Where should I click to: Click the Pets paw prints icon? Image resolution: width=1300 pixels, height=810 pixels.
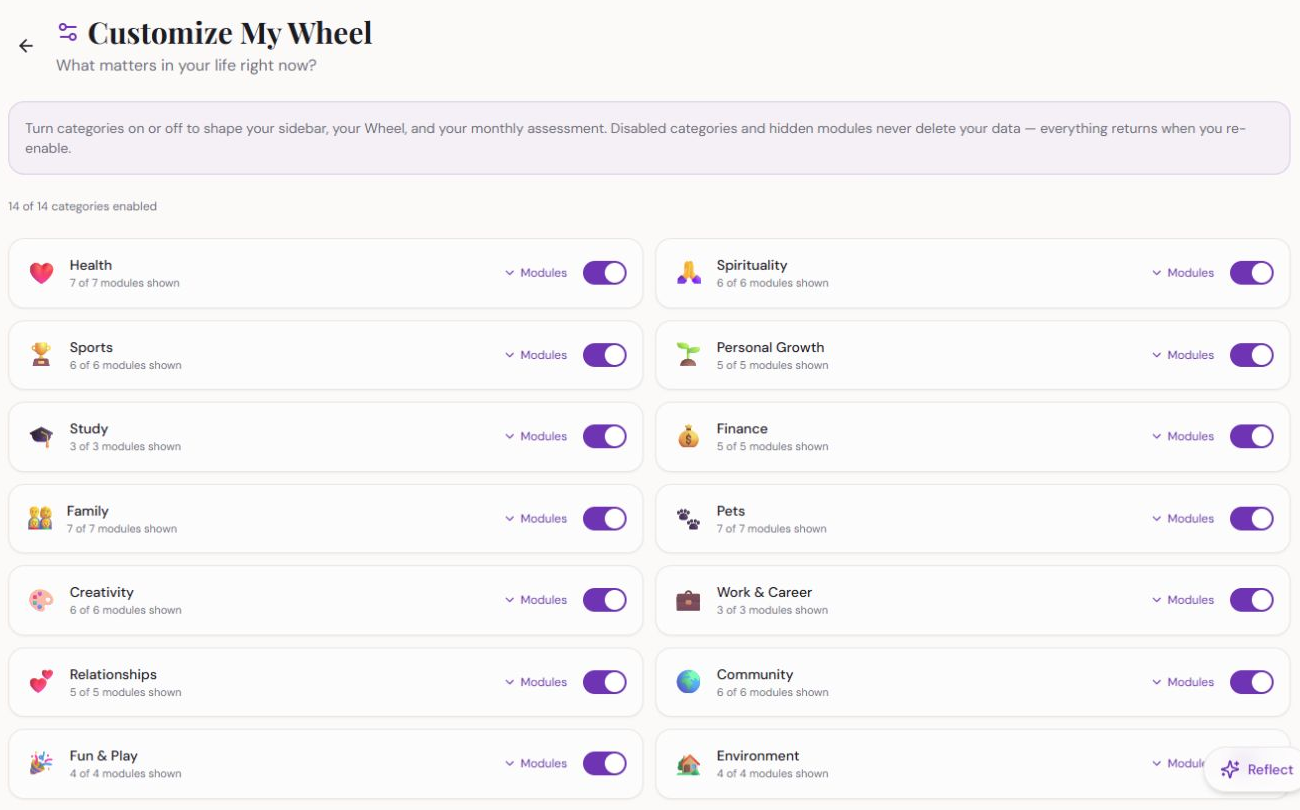tap(688, 519)
